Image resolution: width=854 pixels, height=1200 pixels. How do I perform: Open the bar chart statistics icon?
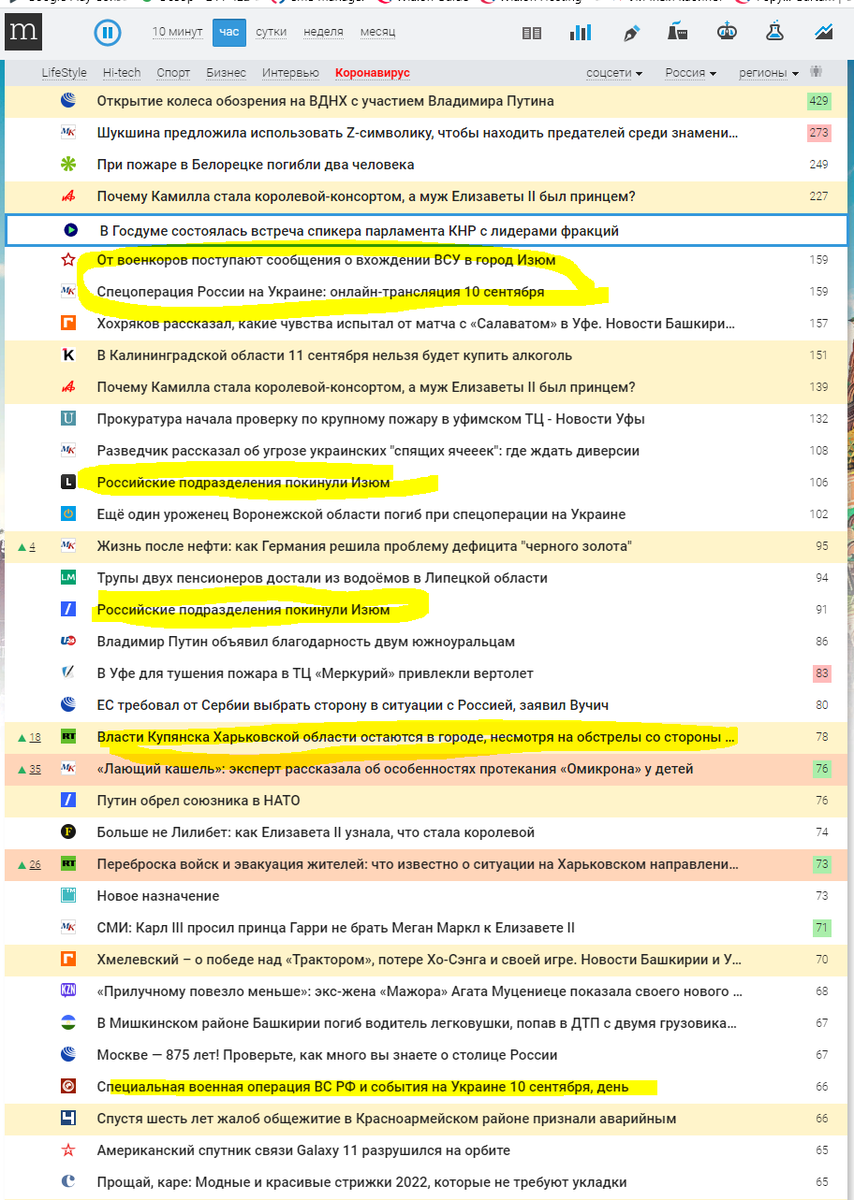coord(581,32)
